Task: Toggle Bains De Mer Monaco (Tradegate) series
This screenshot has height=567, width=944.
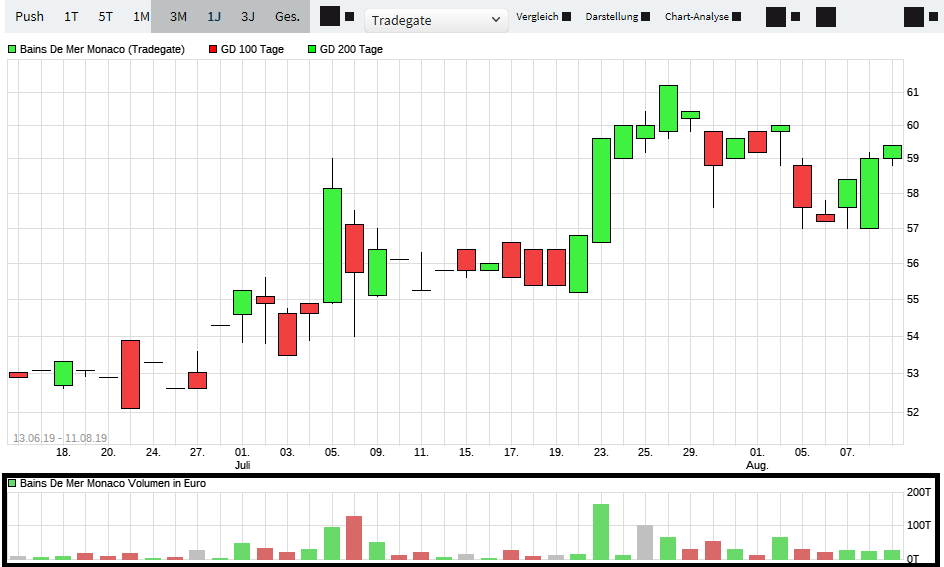Action: click(x=96, y=49)
